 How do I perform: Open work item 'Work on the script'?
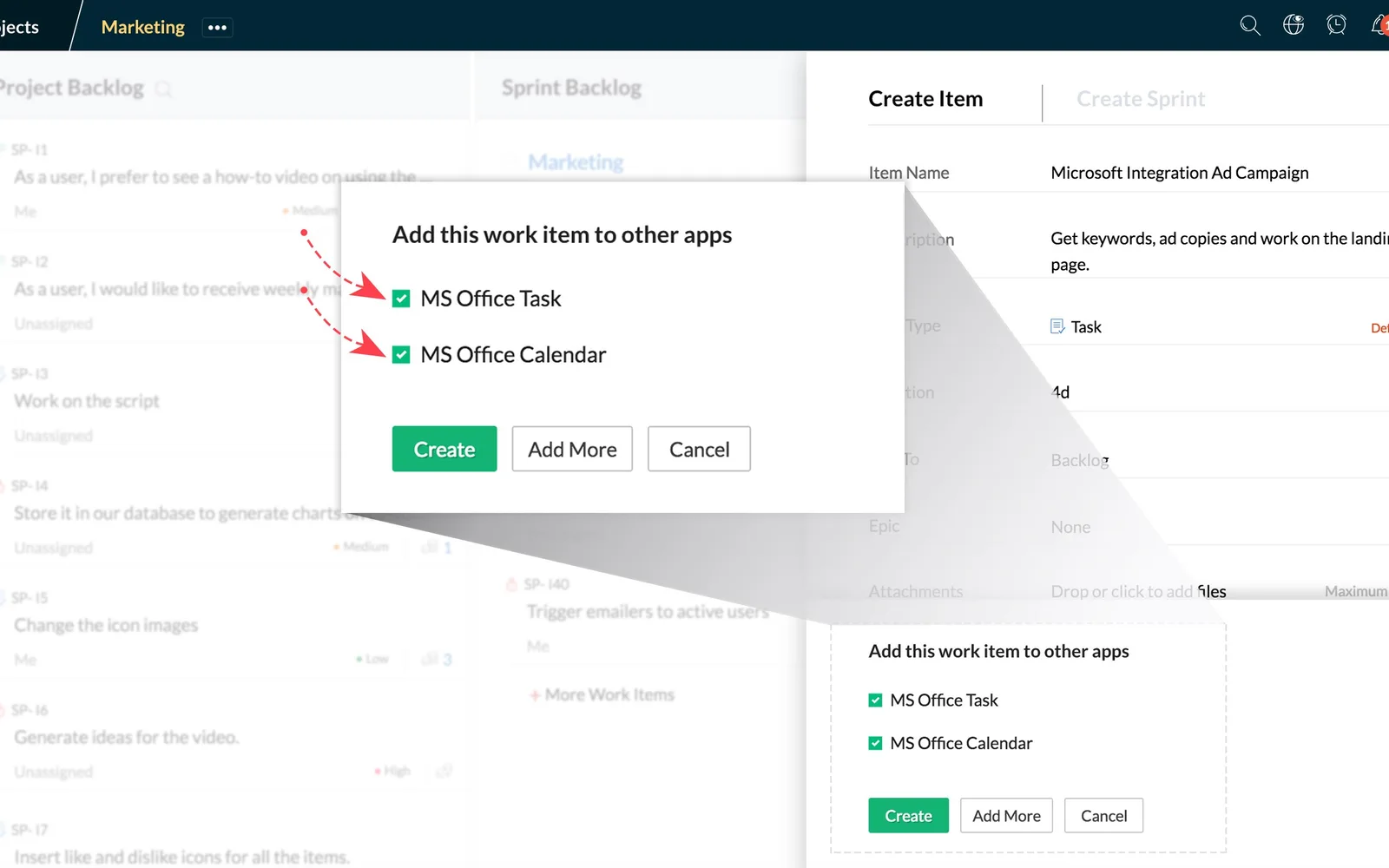tap(87, 401)
